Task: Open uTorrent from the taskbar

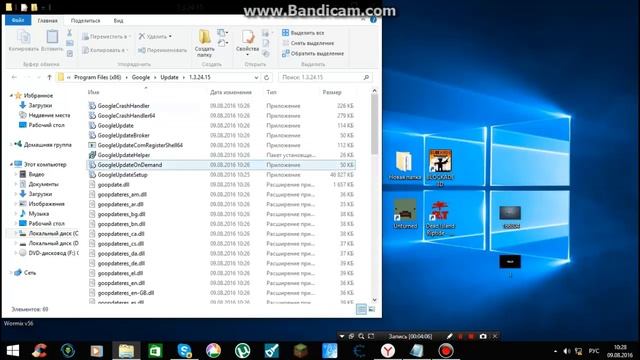Action: coord(242,351)
